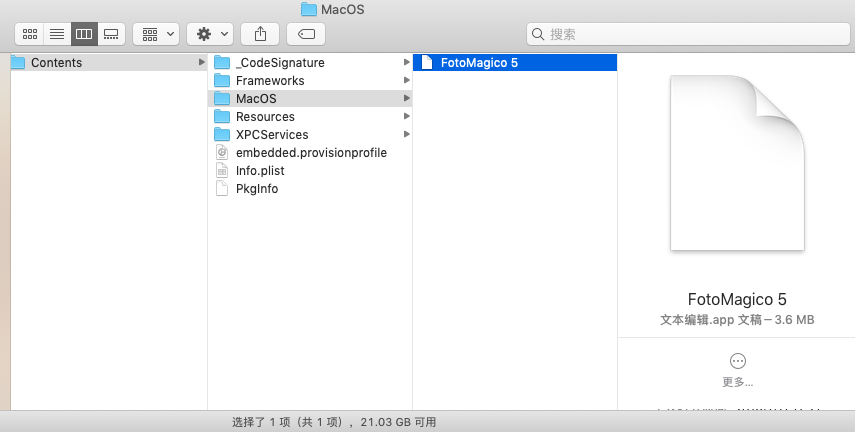855x432 pixels.
Task: Click the _CodeSignature folder icon
Action: click(x=222, y=62)
